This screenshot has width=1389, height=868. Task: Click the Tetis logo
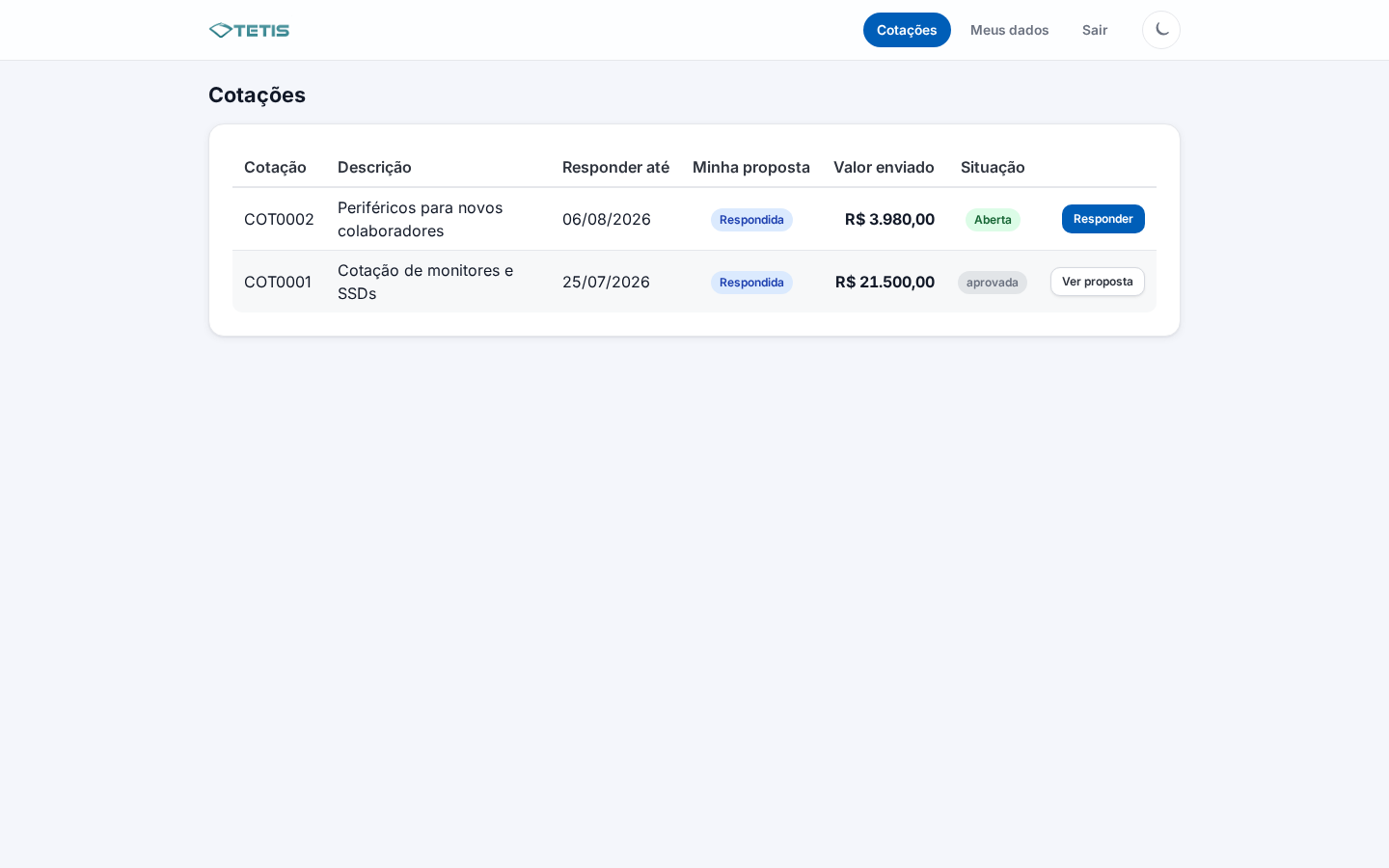[x=249, y=30]
